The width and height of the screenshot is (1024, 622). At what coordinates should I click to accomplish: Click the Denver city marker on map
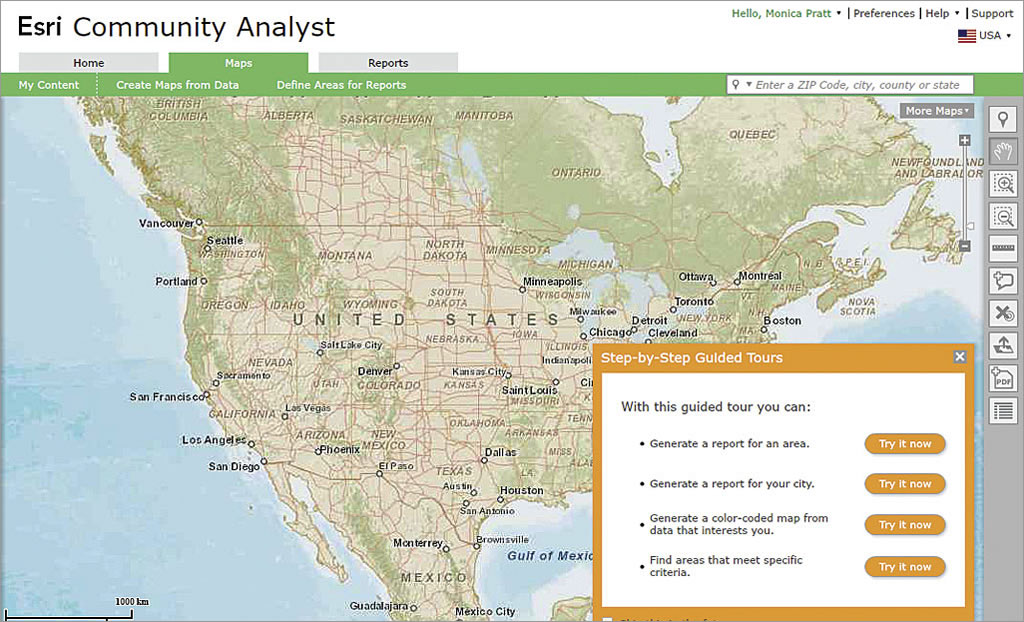pos(396,367)
